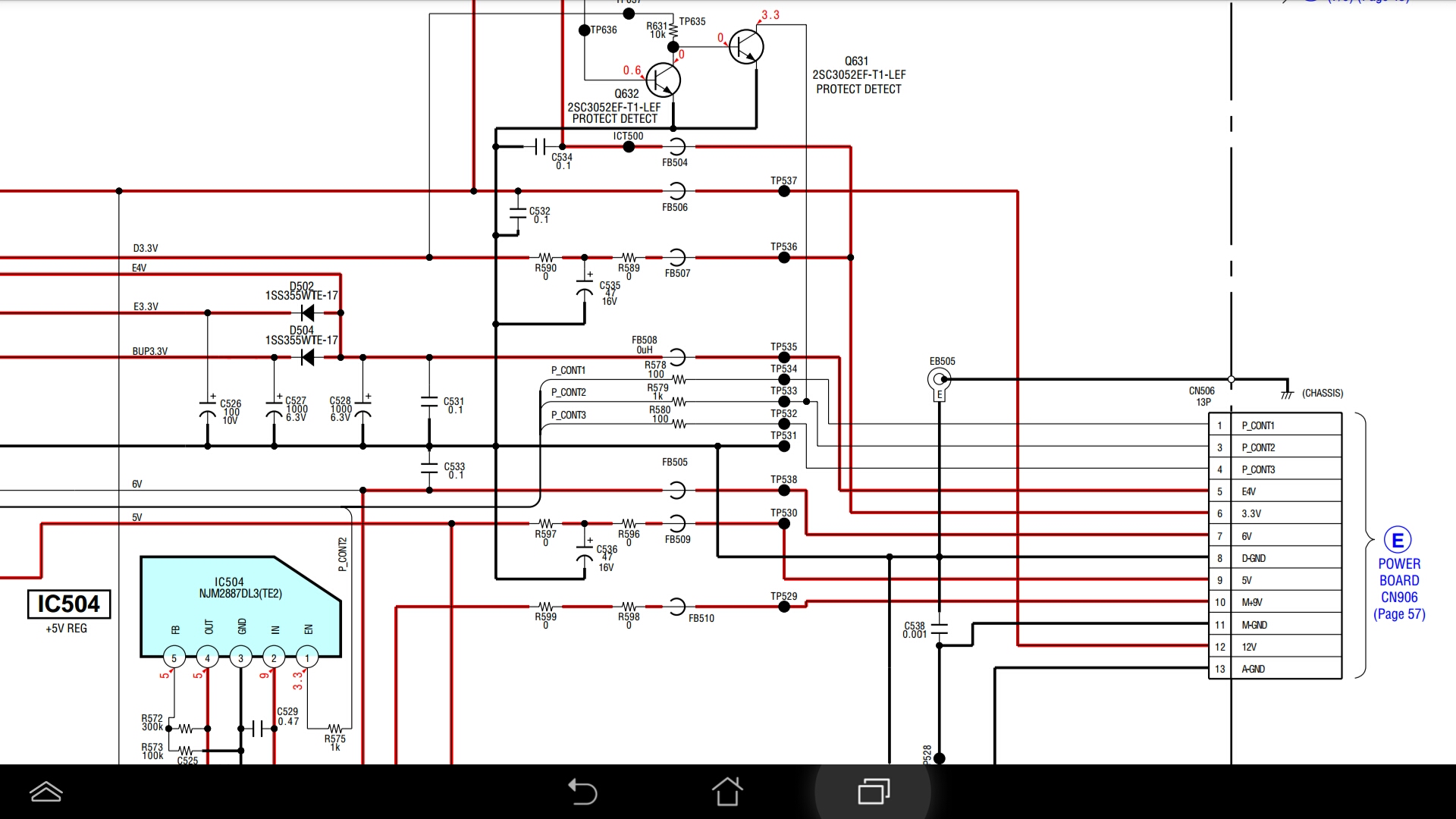Image resolution: width=1456 pixels, height=819 pixels.
Task: Click the FB506 ferrite bead symbol
Action: coord(676,191)
